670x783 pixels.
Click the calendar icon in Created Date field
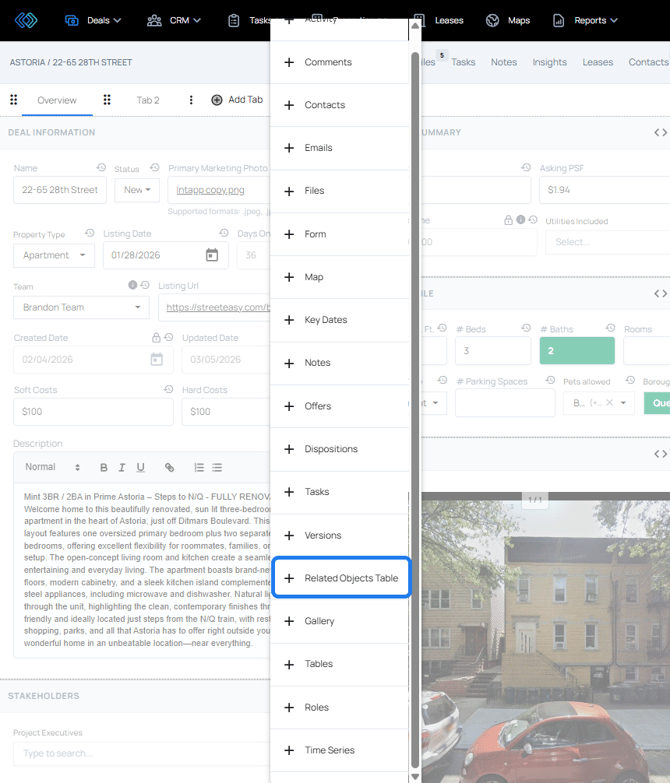coord(156,359)
